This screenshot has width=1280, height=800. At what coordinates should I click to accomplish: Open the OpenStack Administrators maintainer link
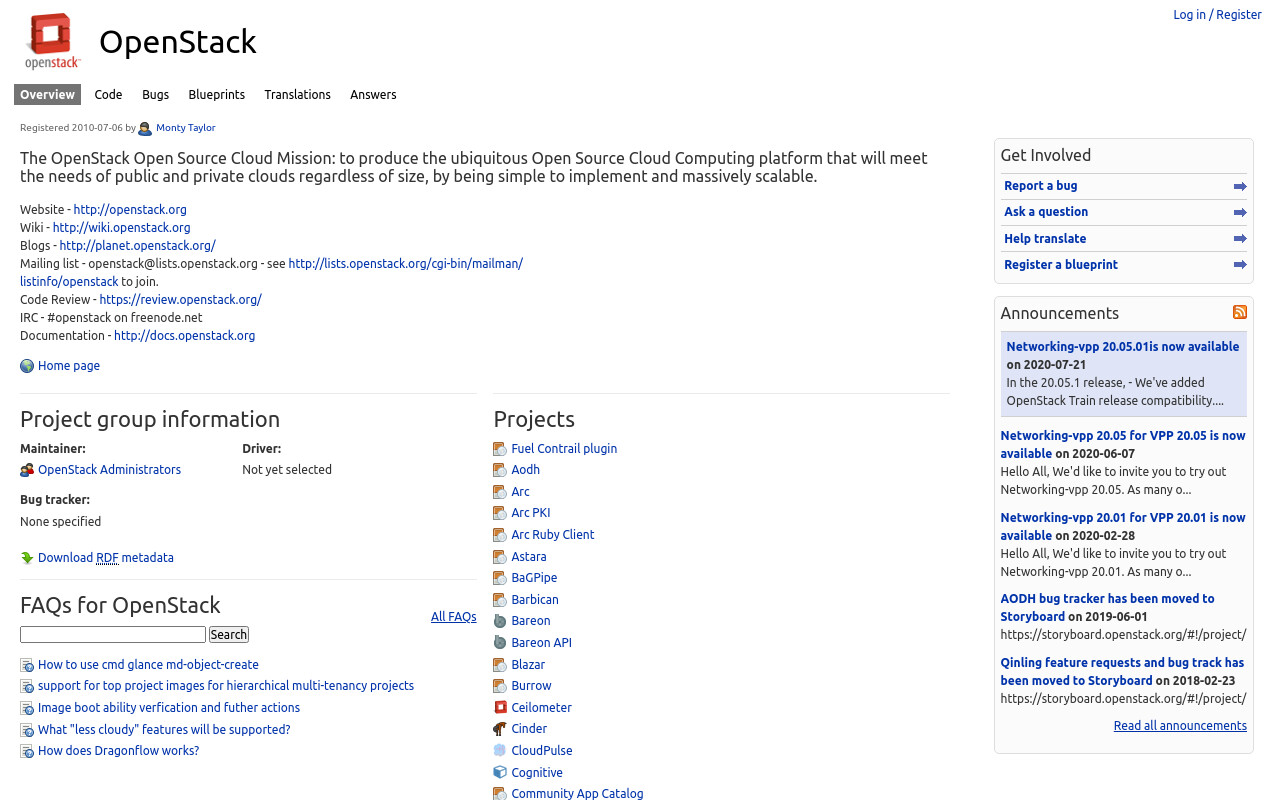click(x=109, y=470)
